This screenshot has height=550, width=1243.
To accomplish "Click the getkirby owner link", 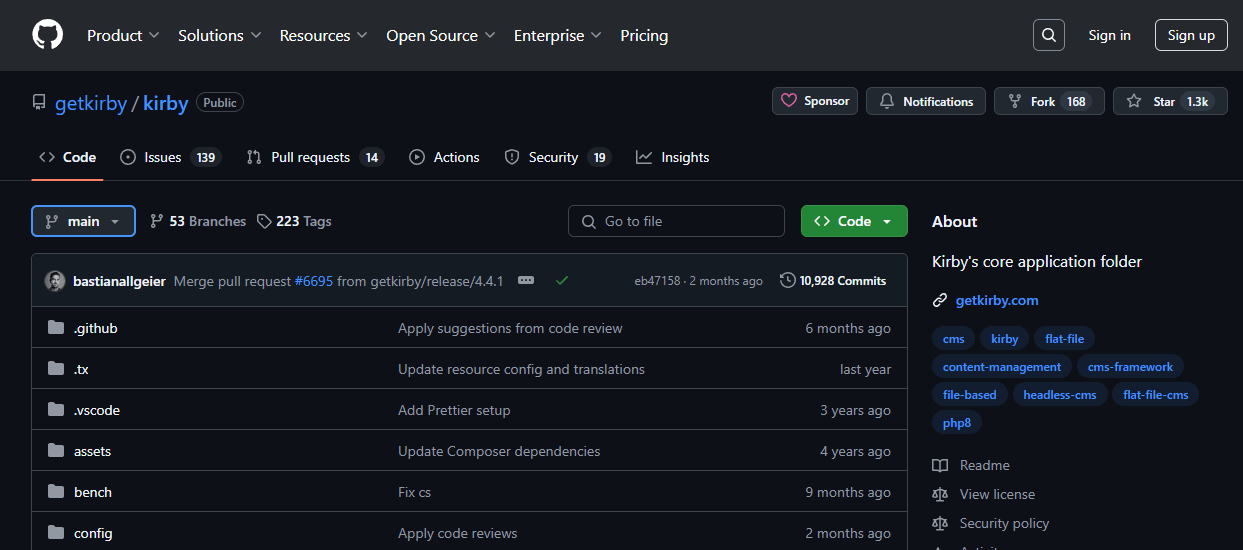I will [x=91, y=103].
